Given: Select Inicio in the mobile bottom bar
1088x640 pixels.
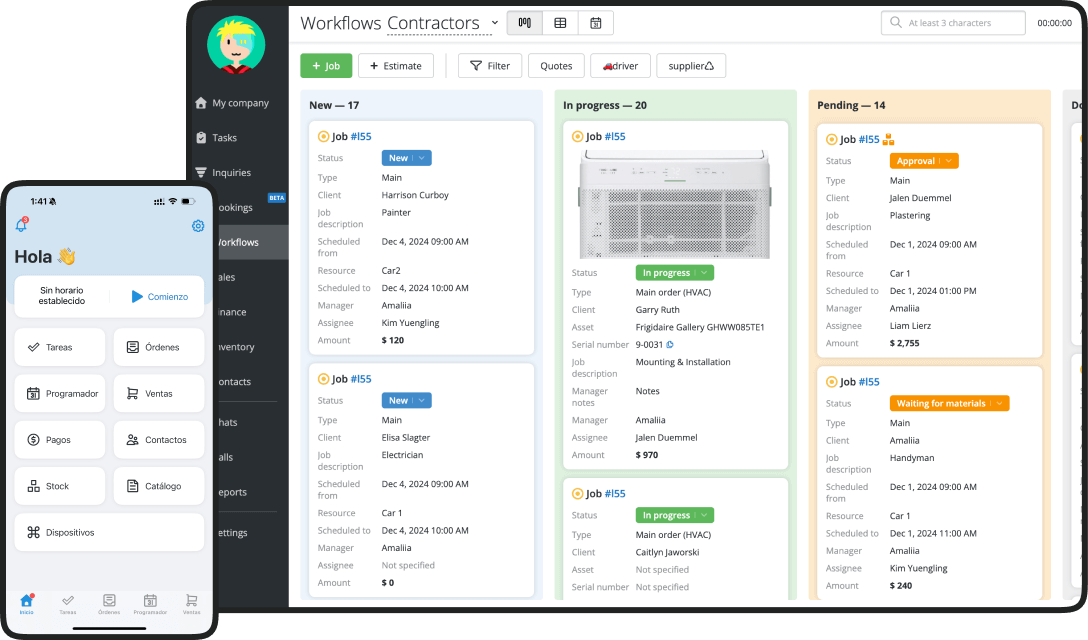Looking at the screenshot, I should tap(26, 603).
